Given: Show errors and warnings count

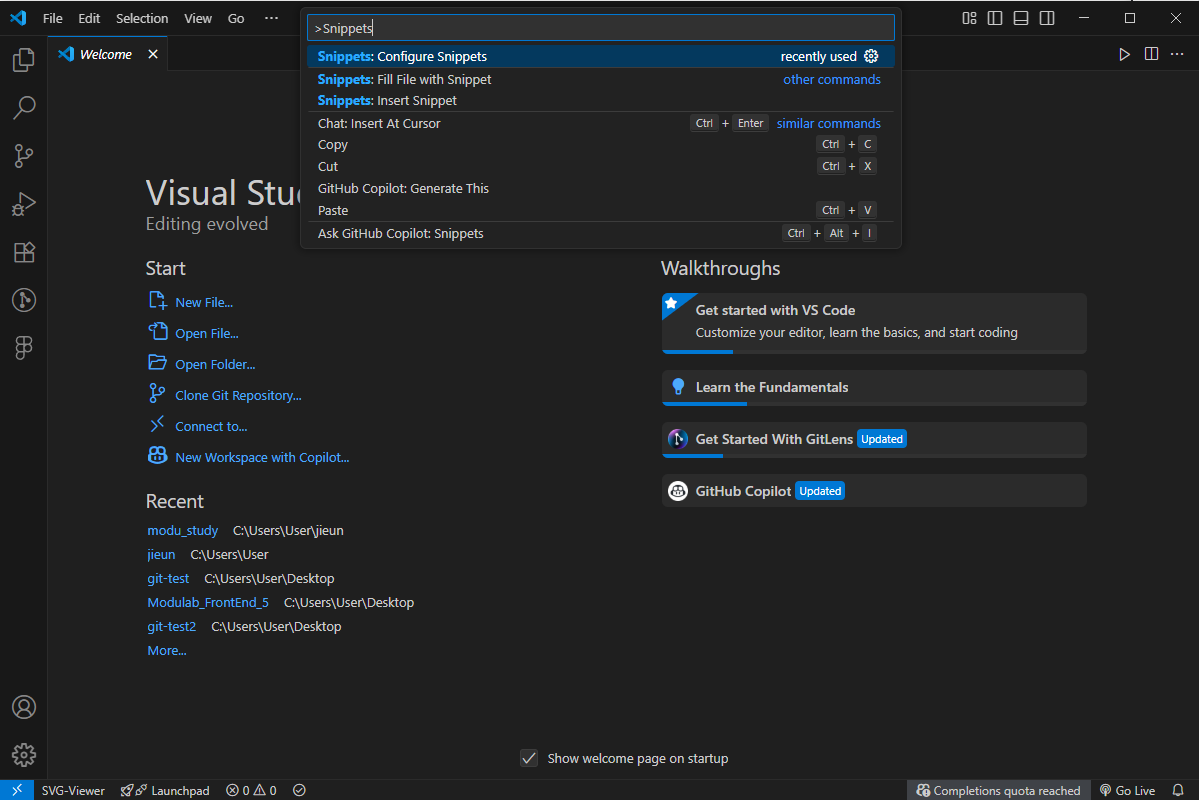Looking at the screenshot, I should pos(252,790).
